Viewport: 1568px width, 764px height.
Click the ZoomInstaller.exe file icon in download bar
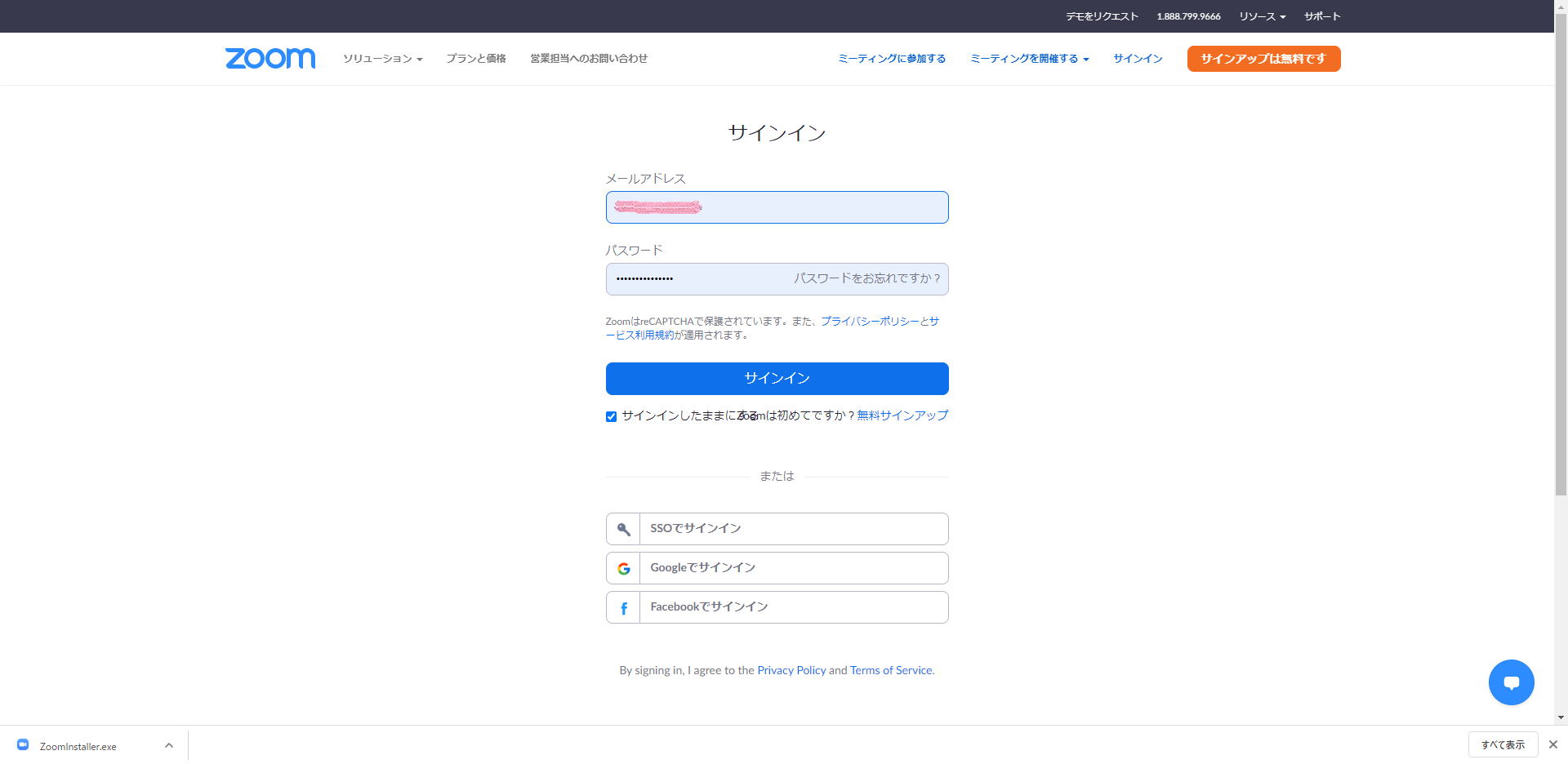(23, 745)
